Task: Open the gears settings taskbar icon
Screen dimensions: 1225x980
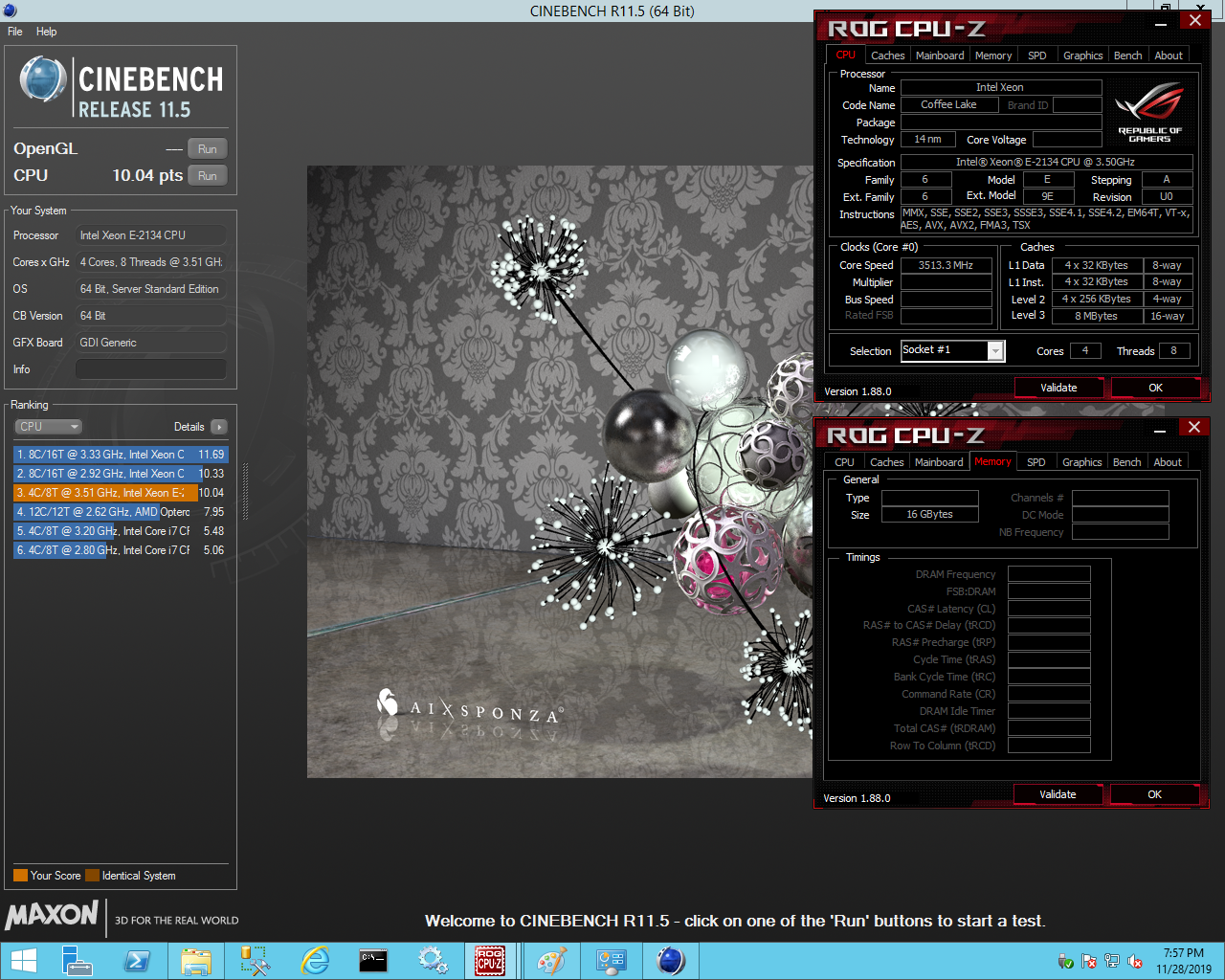Action: pyautogui.click(x=433, y=961)
